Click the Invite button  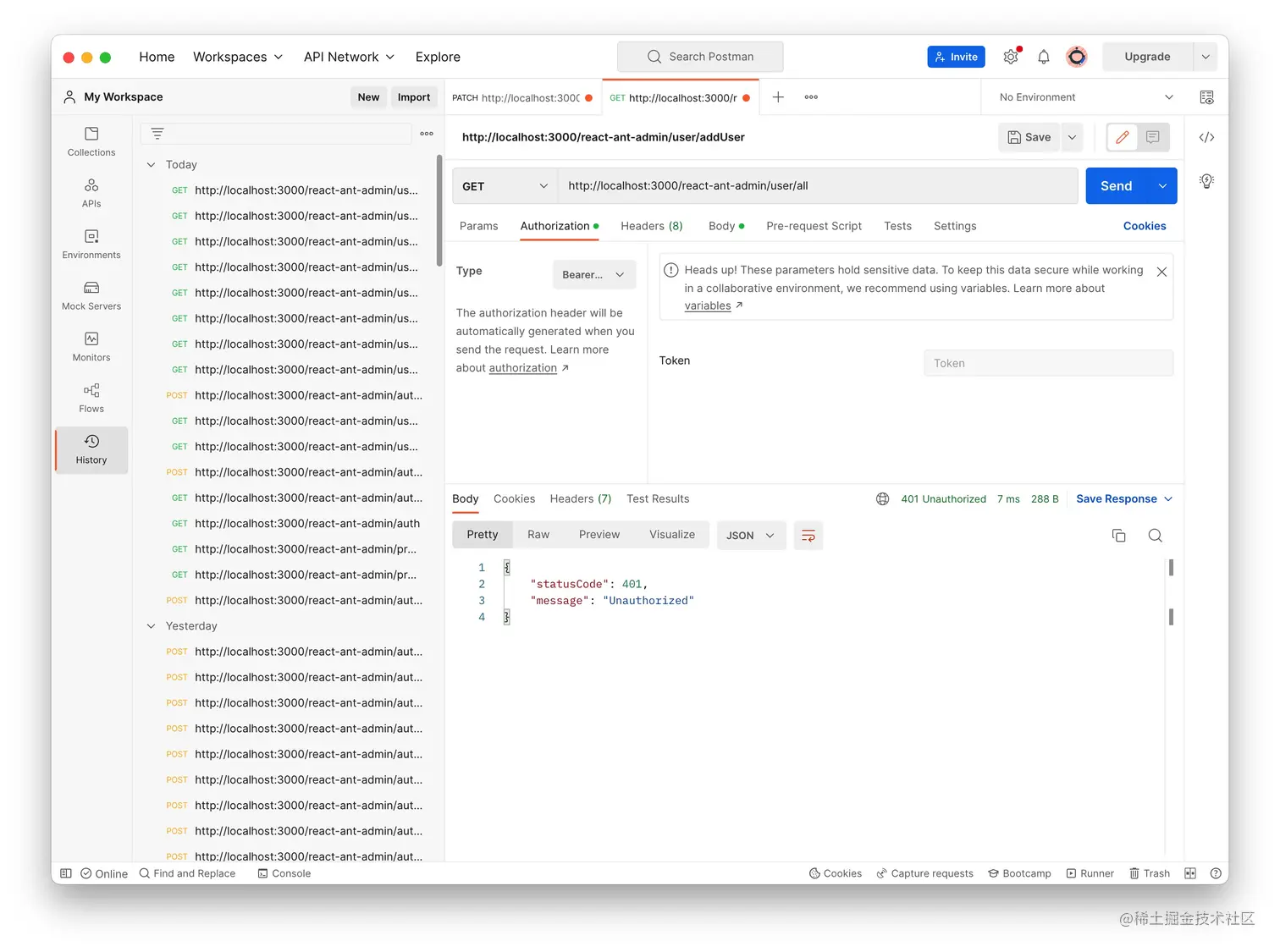coord(957,57)
